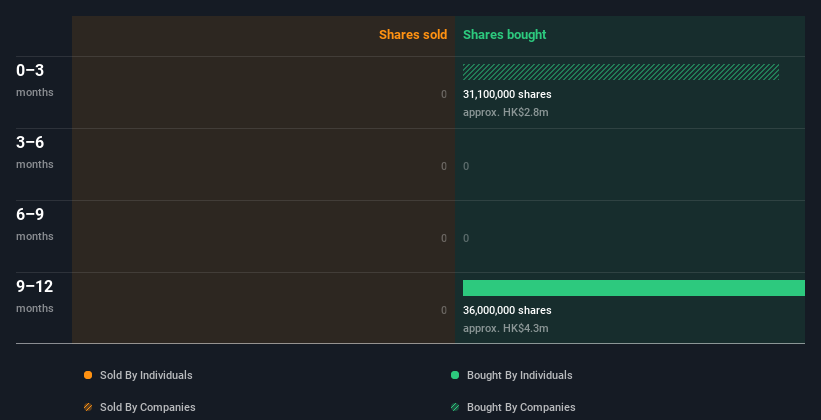This screenshot has width=821, height=420.
Task: Select the hatched 0–3 months bought bar
Action: (x=621, y=72)
